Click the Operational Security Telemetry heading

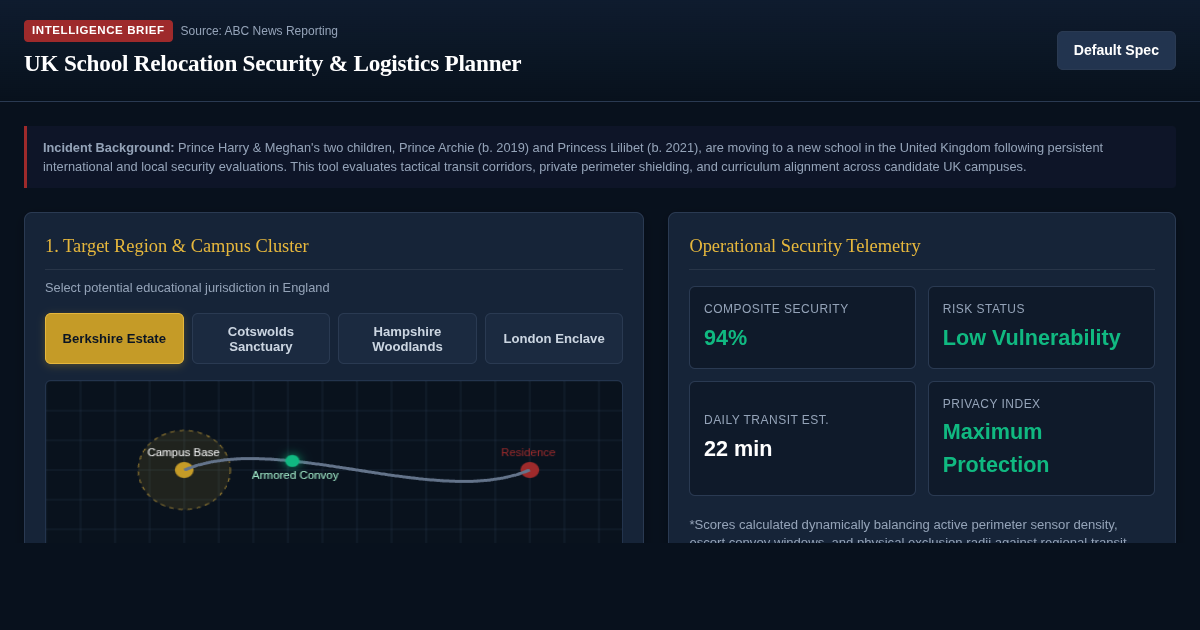click(805, 246)
